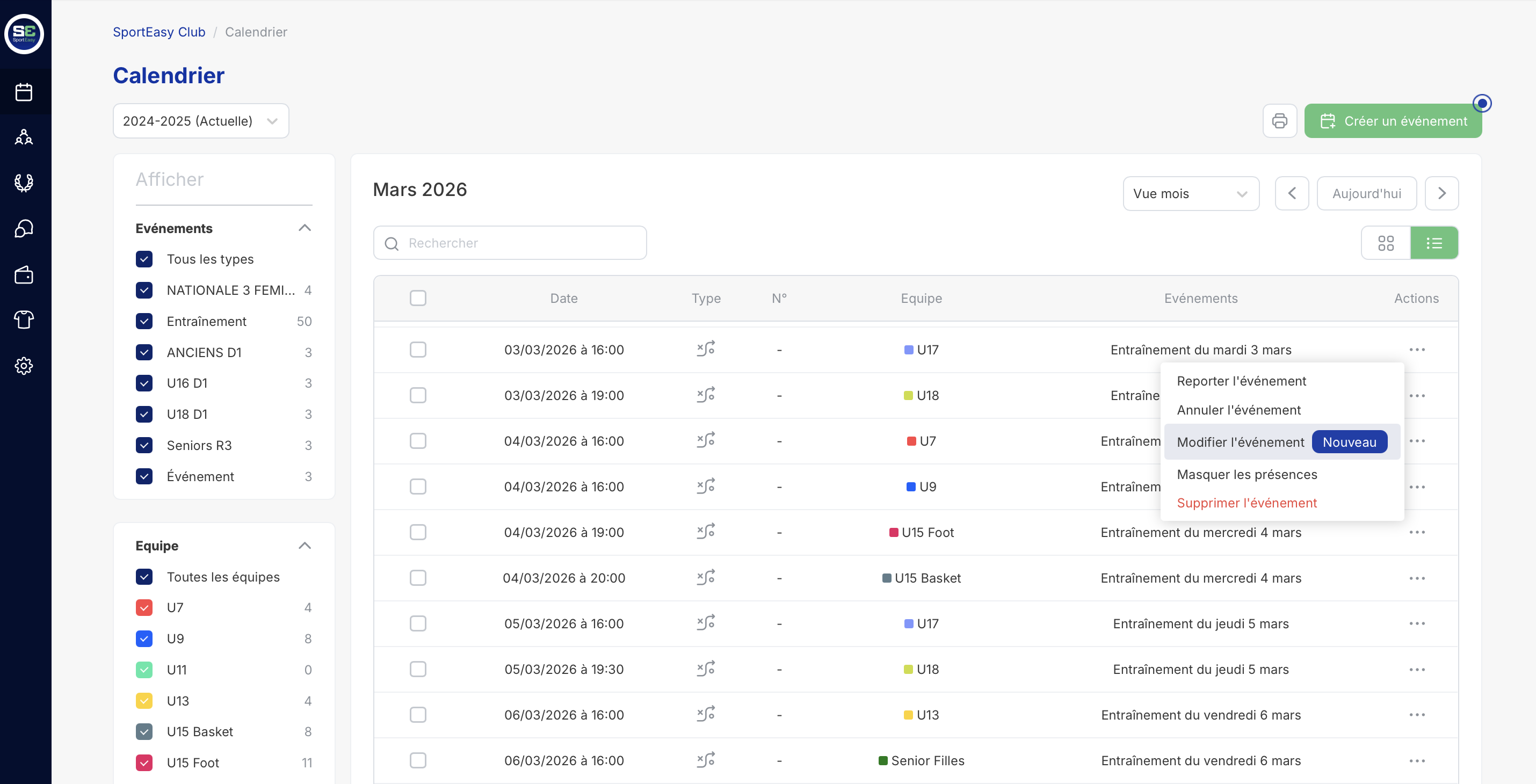
Task: Switch to grid view icon
Action: [1386, 243]
